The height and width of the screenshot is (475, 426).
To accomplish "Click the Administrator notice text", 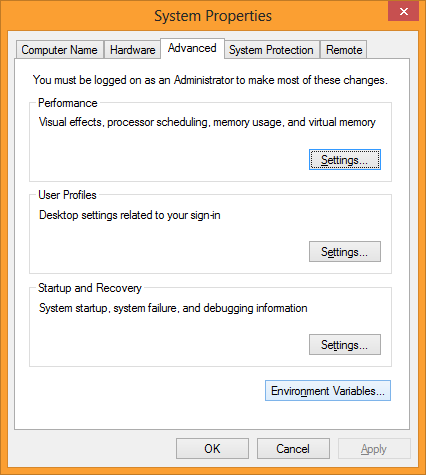I will pos(210,80).
